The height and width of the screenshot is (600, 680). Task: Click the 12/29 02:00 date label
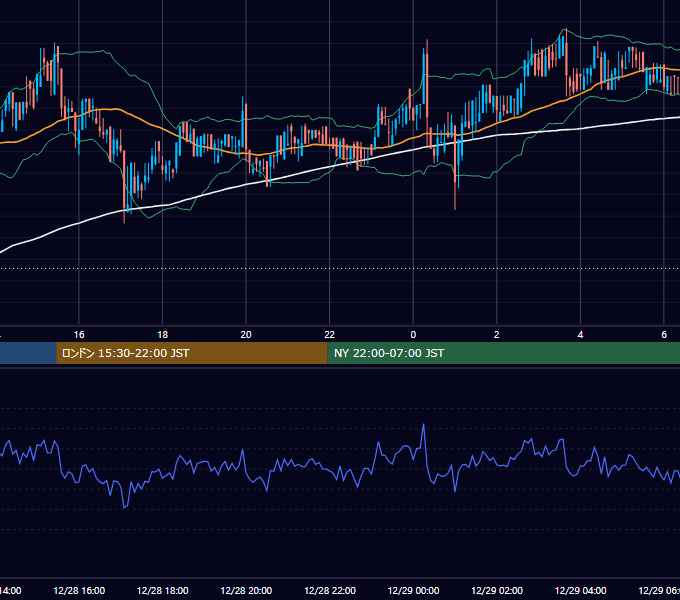click(x=497, y=590)
